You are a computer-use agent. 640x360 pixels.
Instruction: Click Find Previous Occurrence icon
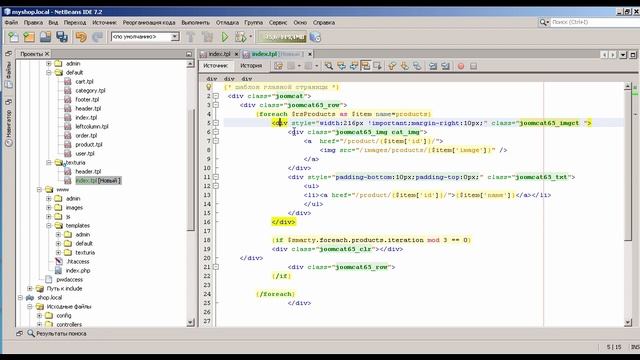[341, 66]
